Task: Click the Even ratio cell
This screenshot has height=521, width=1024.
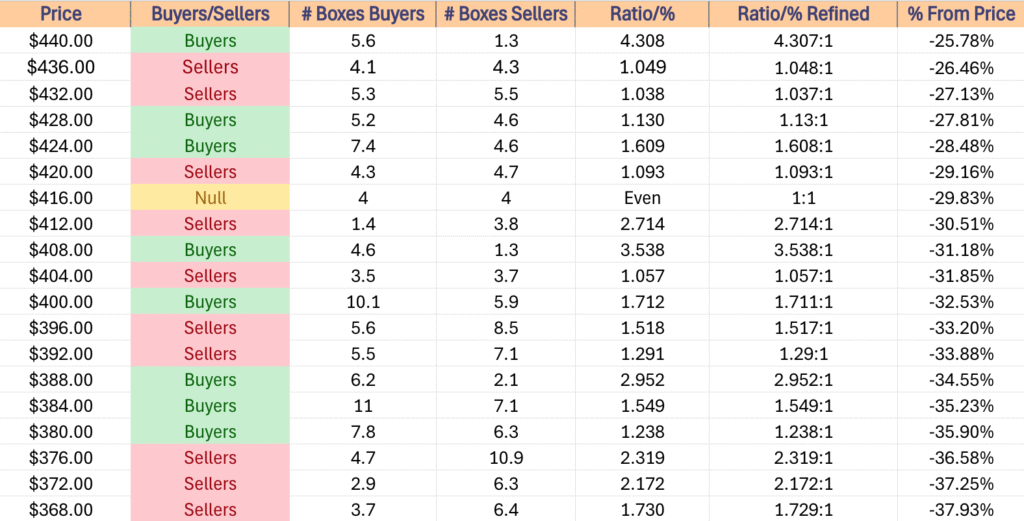Action: tap(642, 198)
